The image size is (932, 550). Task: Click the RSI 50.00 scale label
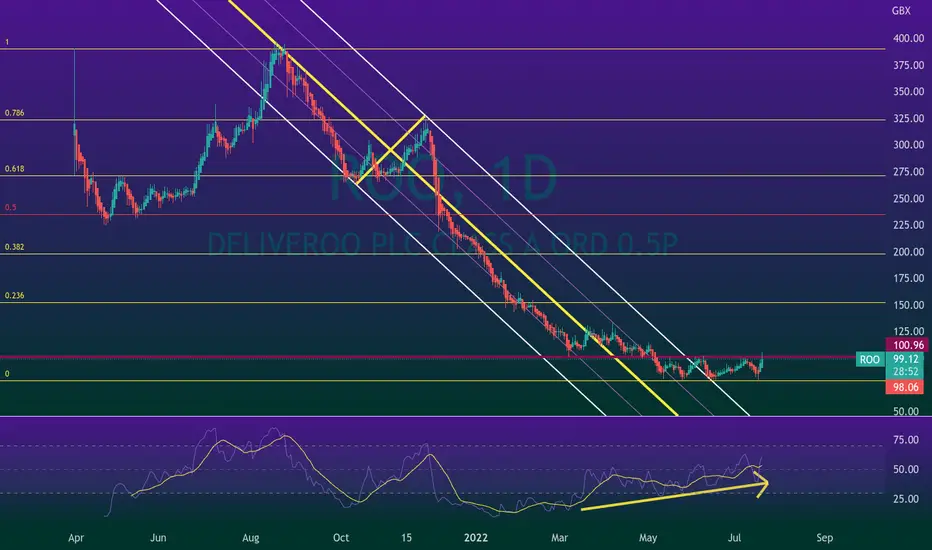[x=906, y=469]
